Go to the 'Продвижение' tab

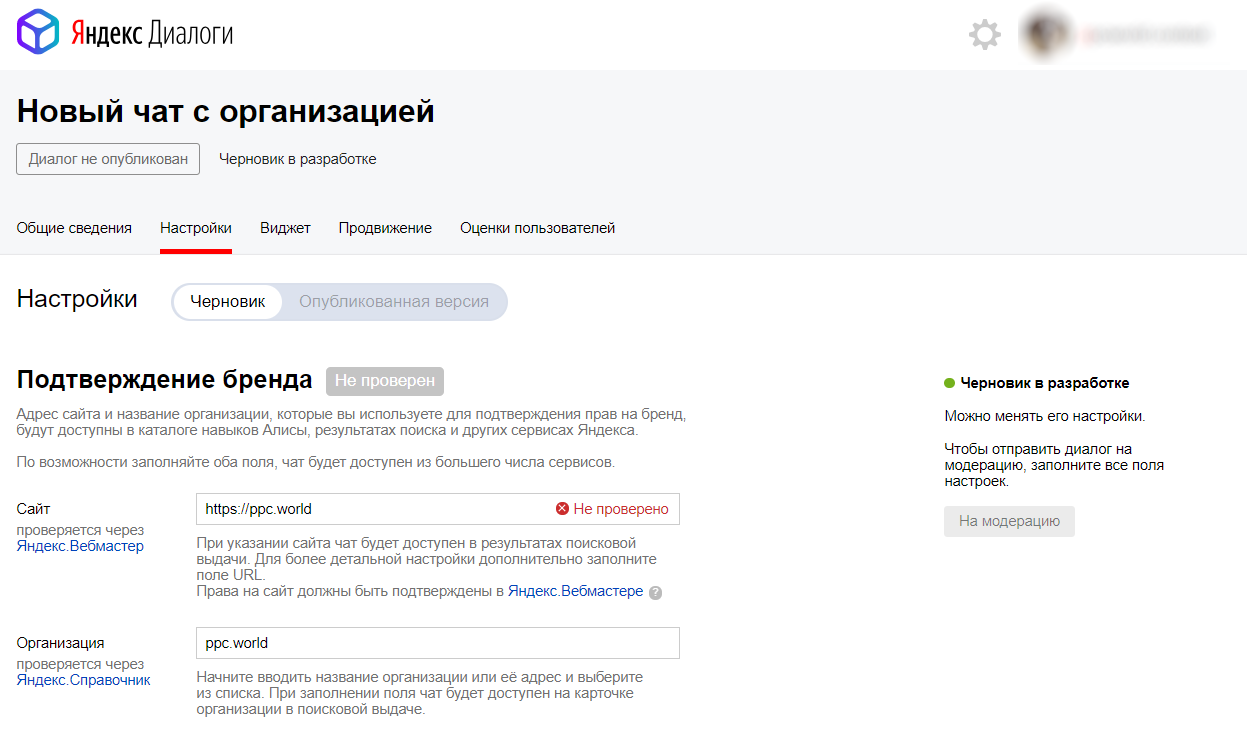point(385,228)
